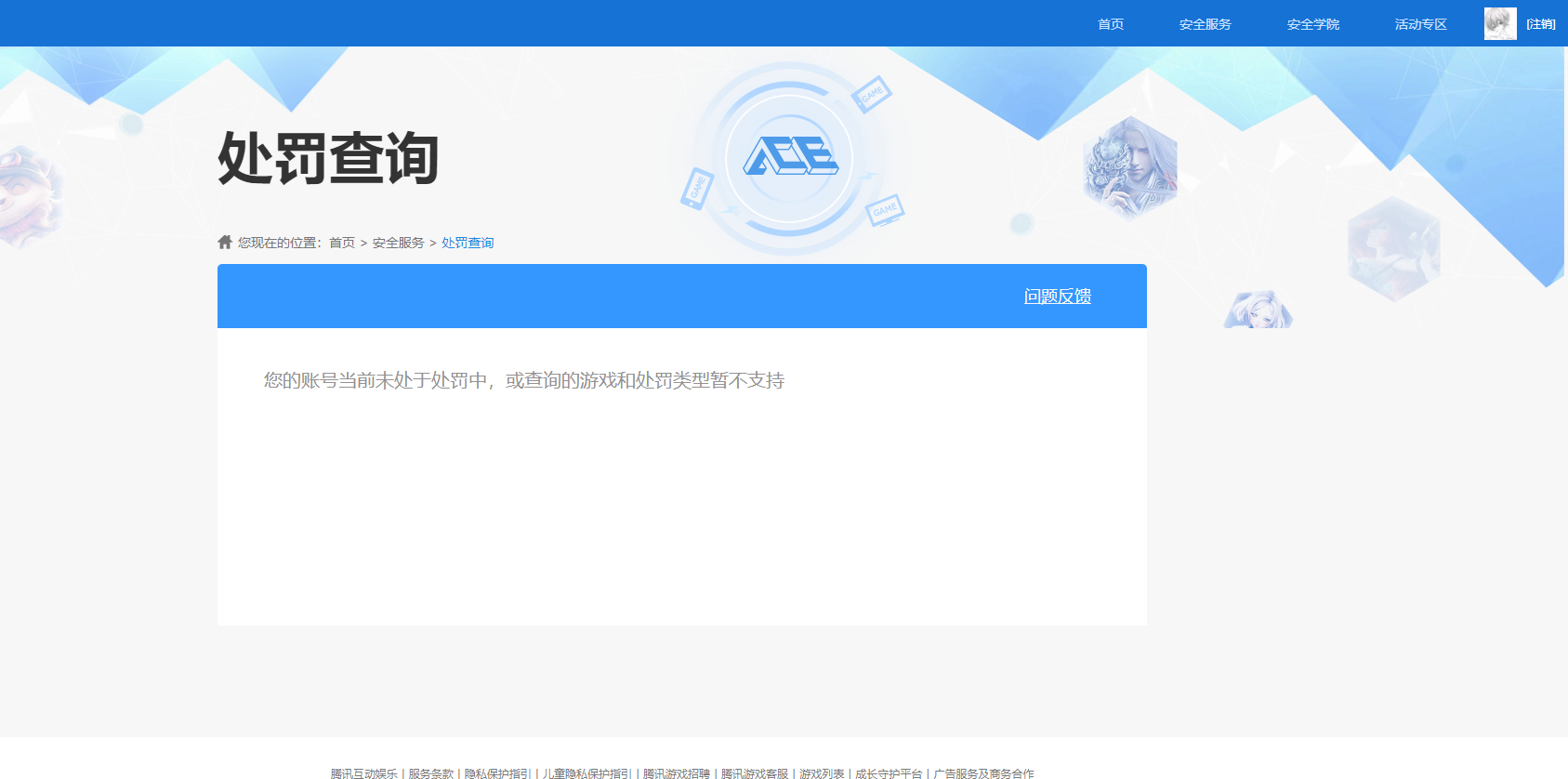1568x779 pixels.
Task: Open 隐私保护指引 footer link
Action: [498, 773]
